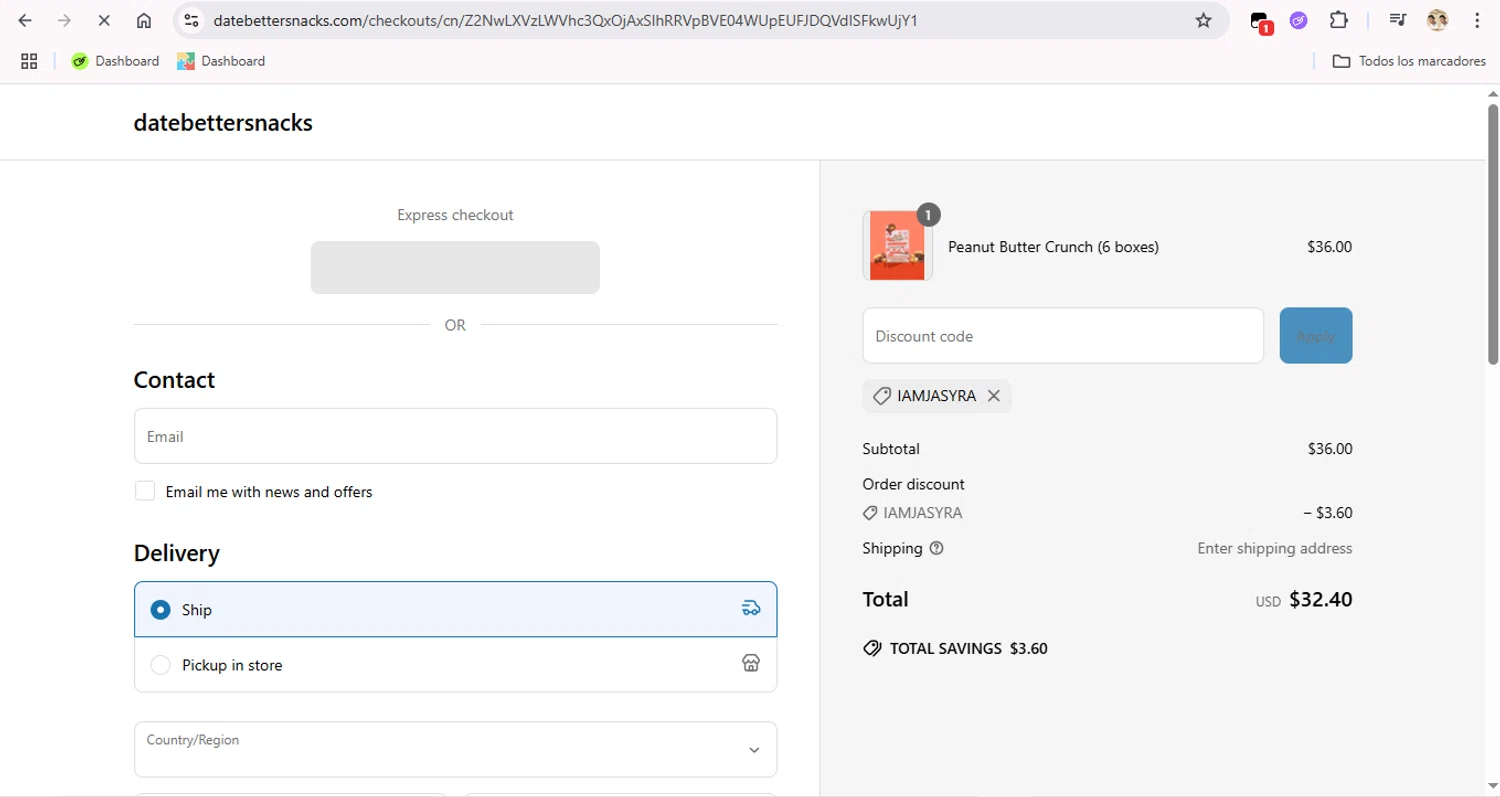Viewport: 1500px width, 797px height.
Task: Click the address bar URL
Action: 565,20
